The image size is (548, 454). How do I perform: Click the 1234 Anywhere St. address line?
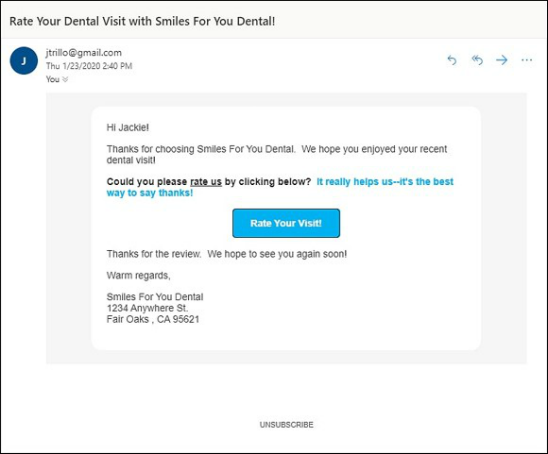[147, 308]
